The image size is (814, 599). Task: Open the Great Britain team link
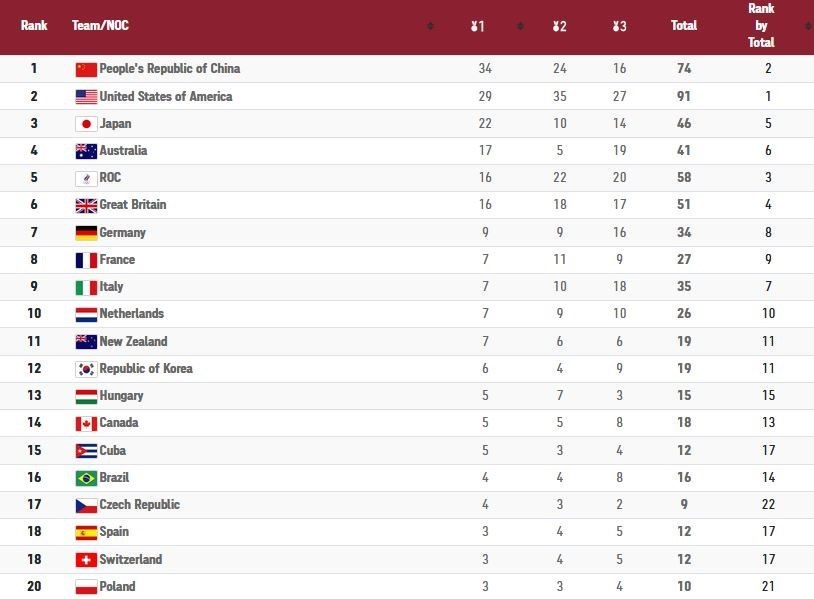click(x=133, y=205)
